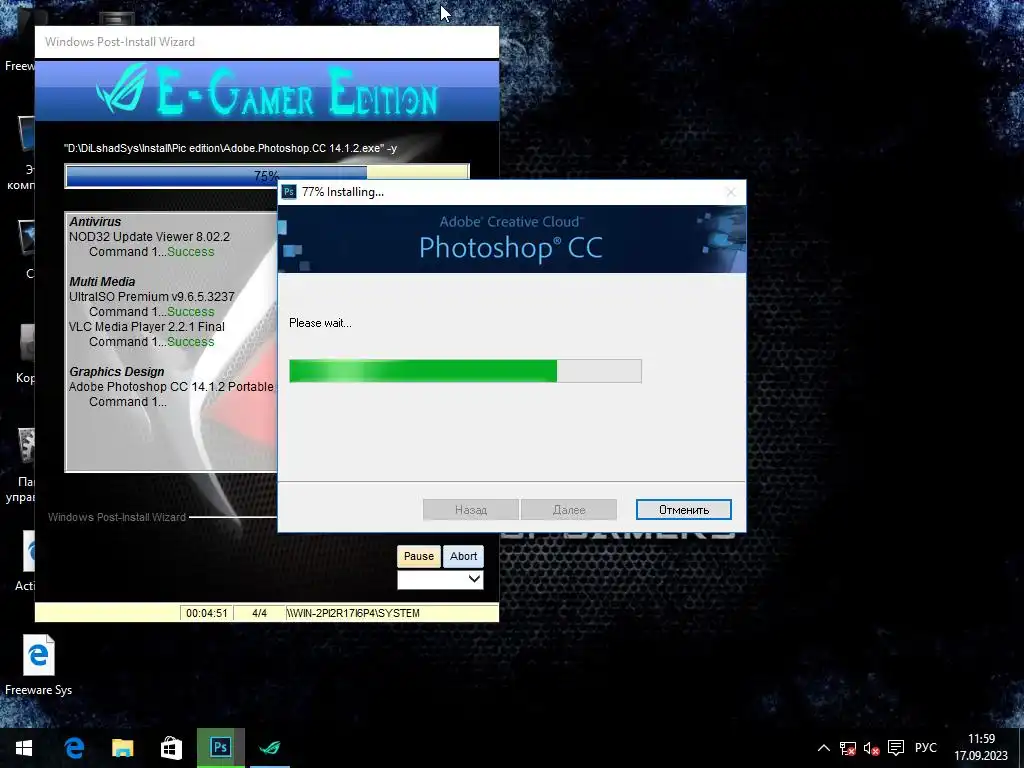Screen dimensions: 1024x768
Task: Open the network status tray icon
Action: [848, 748]
